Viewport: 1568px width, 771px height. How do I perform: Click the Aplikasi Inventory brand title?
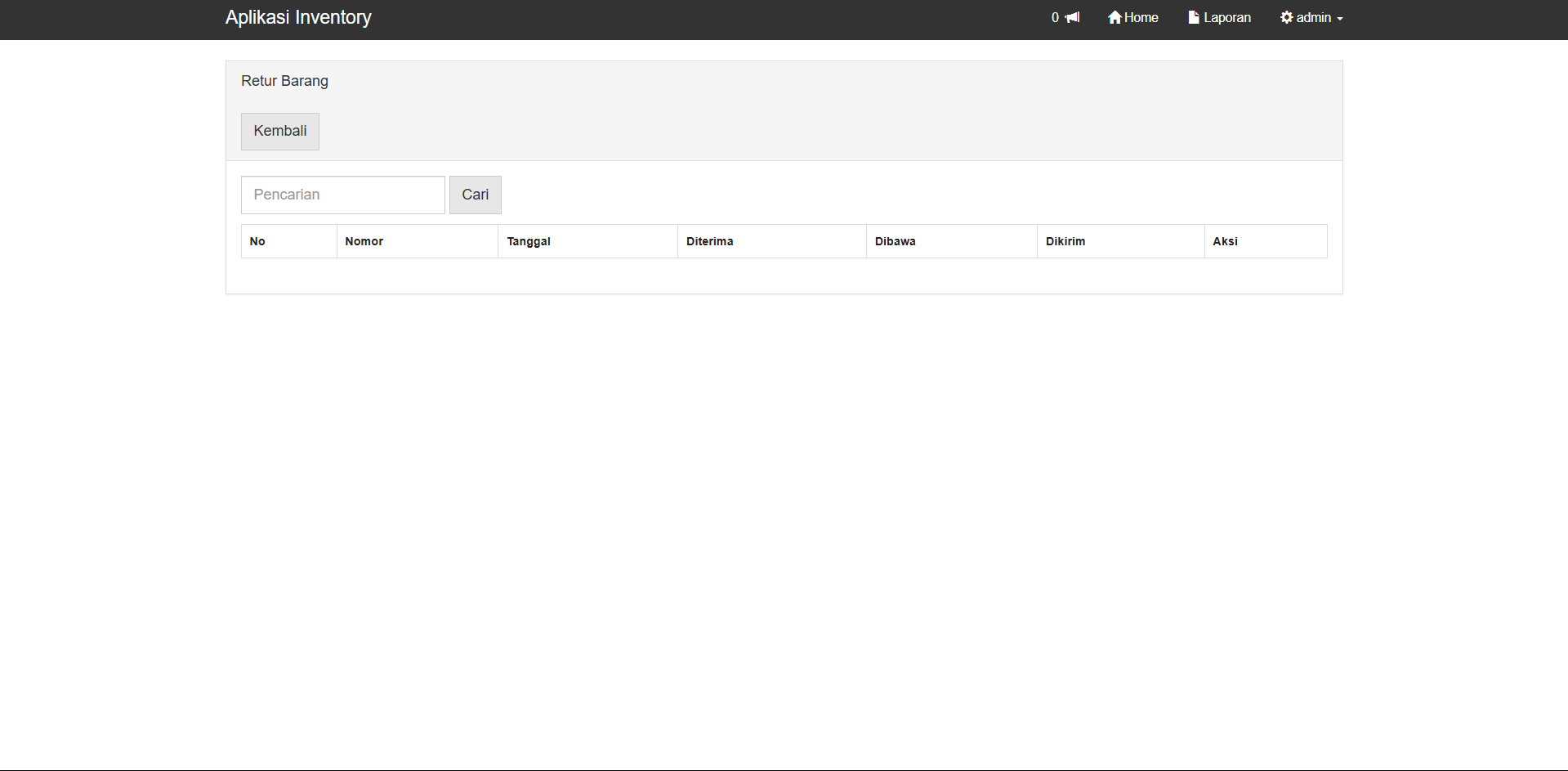tap(298, 17)
